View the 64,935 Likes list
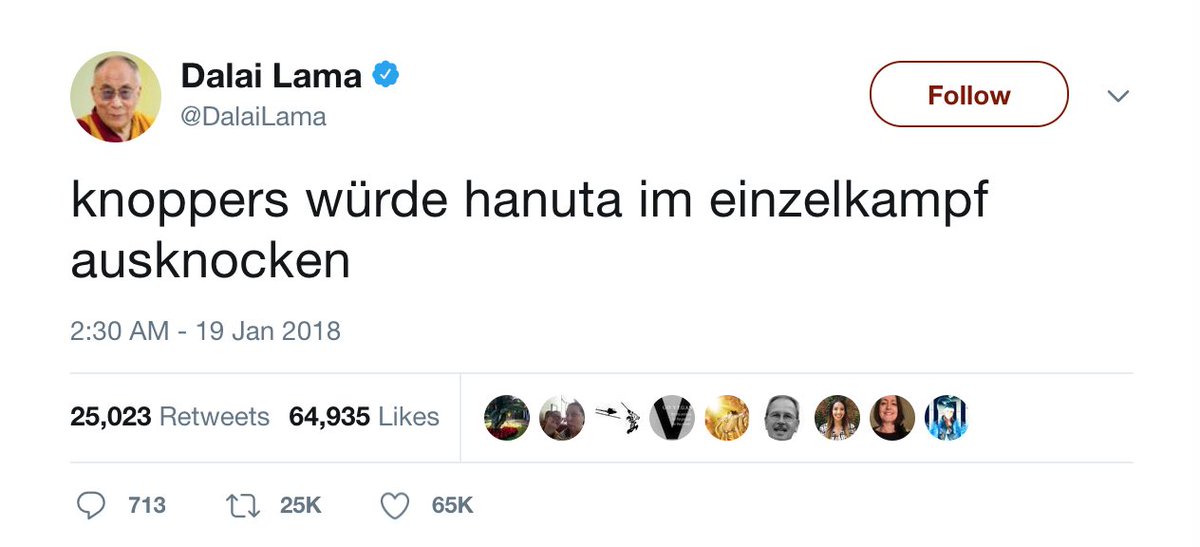This screenshot has height=547, width=1200. click(364, 416)
